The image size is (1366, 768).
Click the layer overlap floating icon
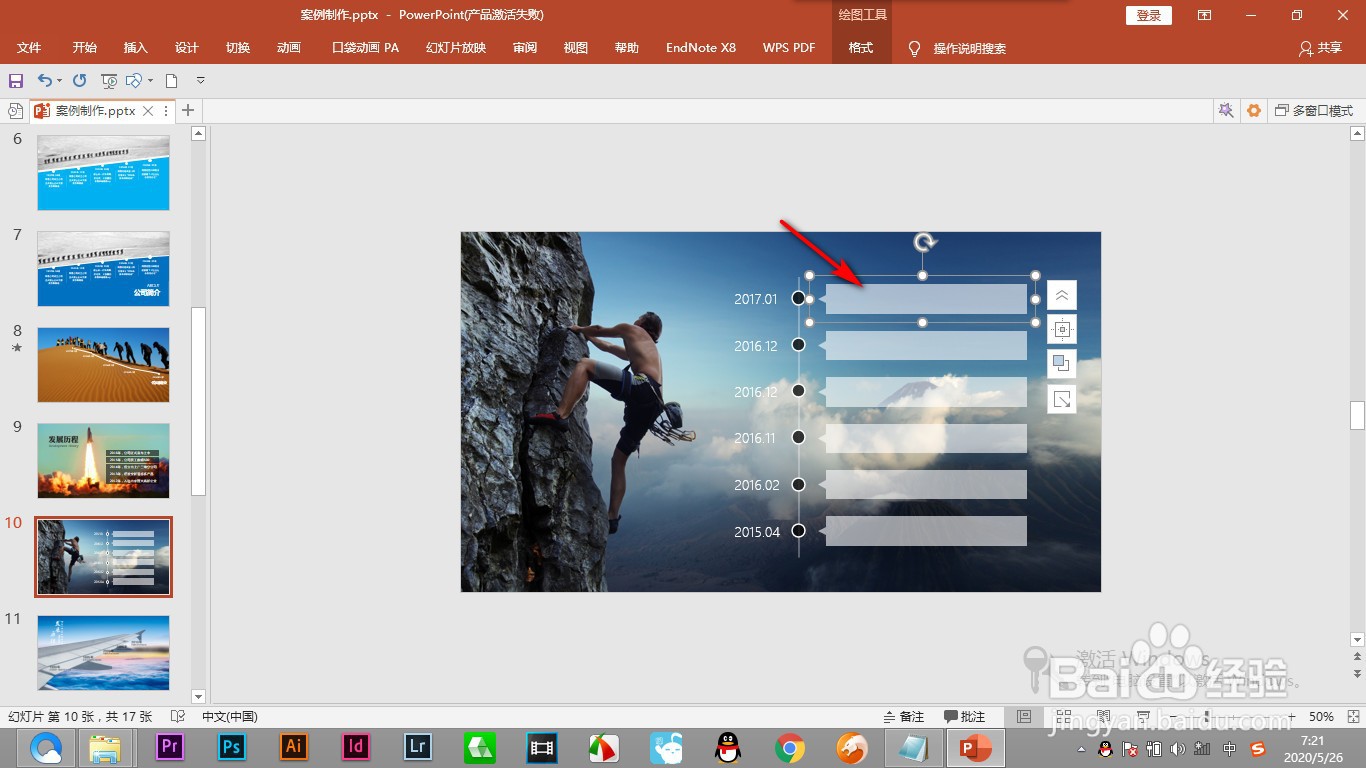pyautogui.click(x=1062, y=364)
